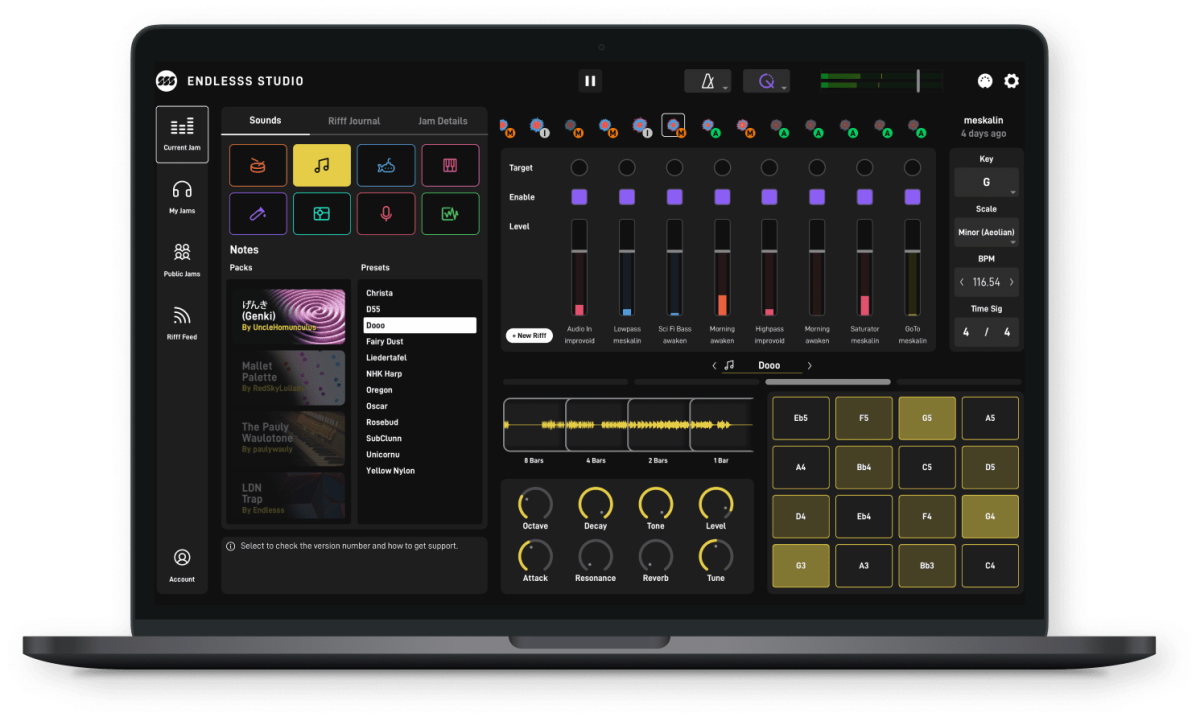
Task: Trigger the G5 pad
Action: click(927, 418)
